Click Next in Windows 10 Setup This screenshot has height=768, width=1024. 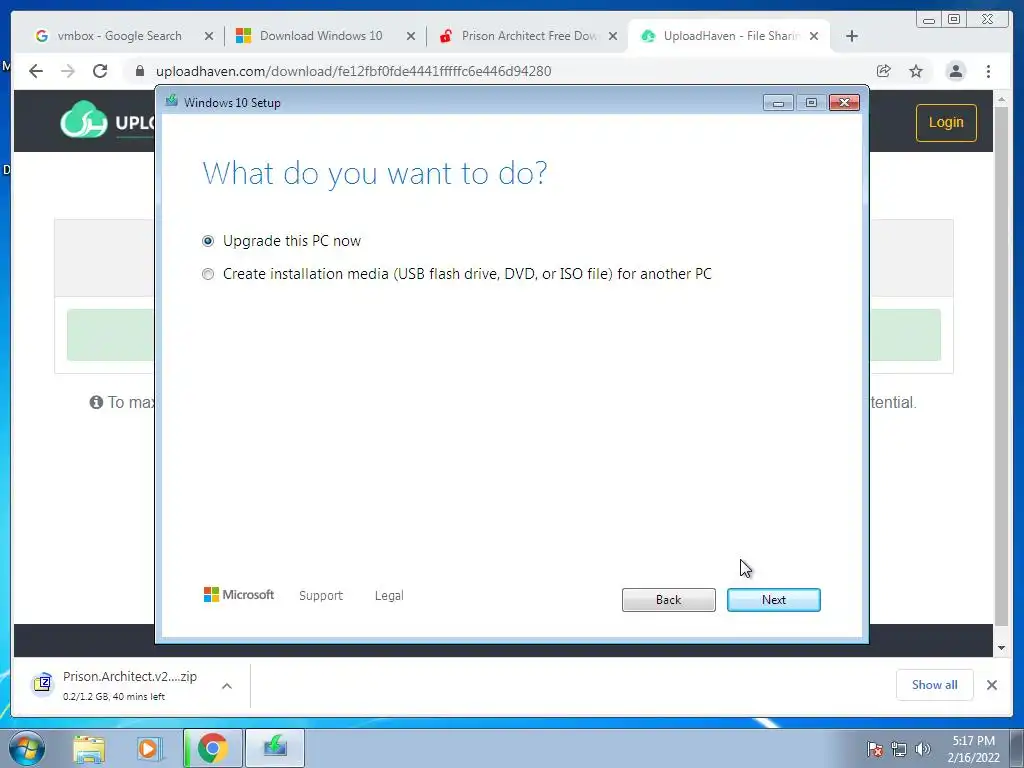tap(773, 600)
